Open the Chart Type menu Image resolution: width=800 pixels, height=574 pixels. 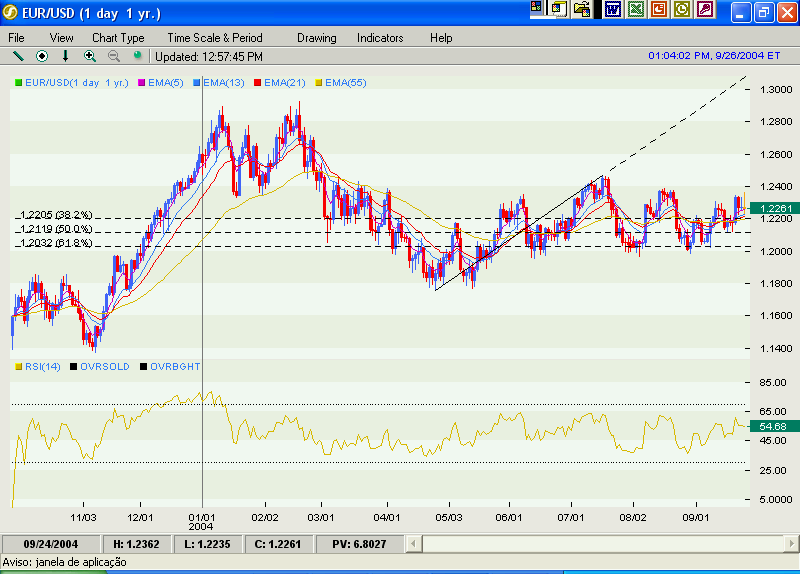pos(118,37)
